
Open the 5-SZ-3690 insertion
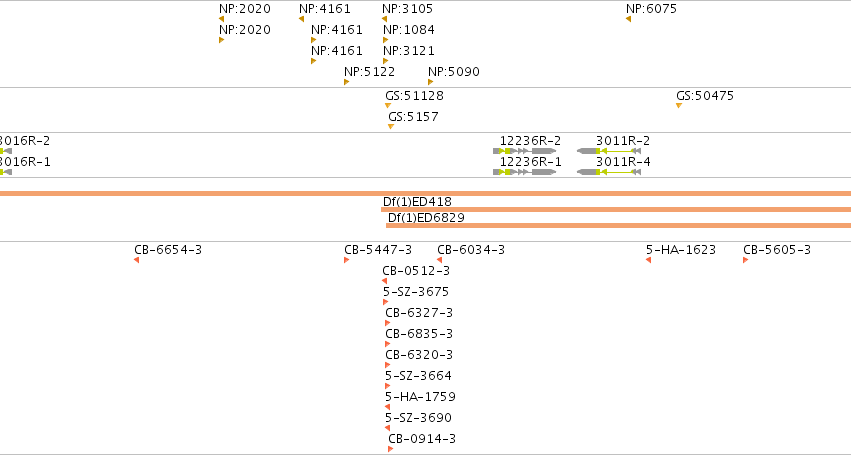pos(388,428)
